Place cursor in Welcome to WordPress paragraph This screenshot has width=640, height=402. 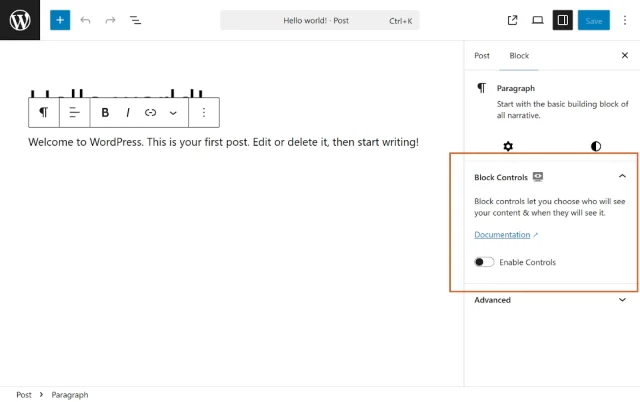coord(223,142)
